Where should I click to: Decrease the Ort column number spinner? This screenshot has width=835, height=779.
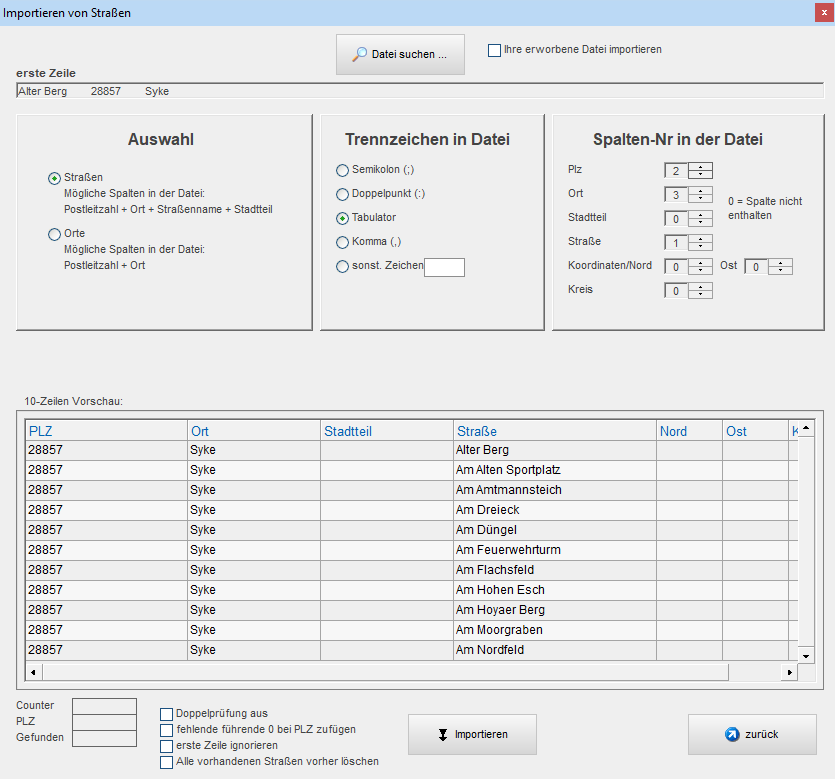(701, 199)
